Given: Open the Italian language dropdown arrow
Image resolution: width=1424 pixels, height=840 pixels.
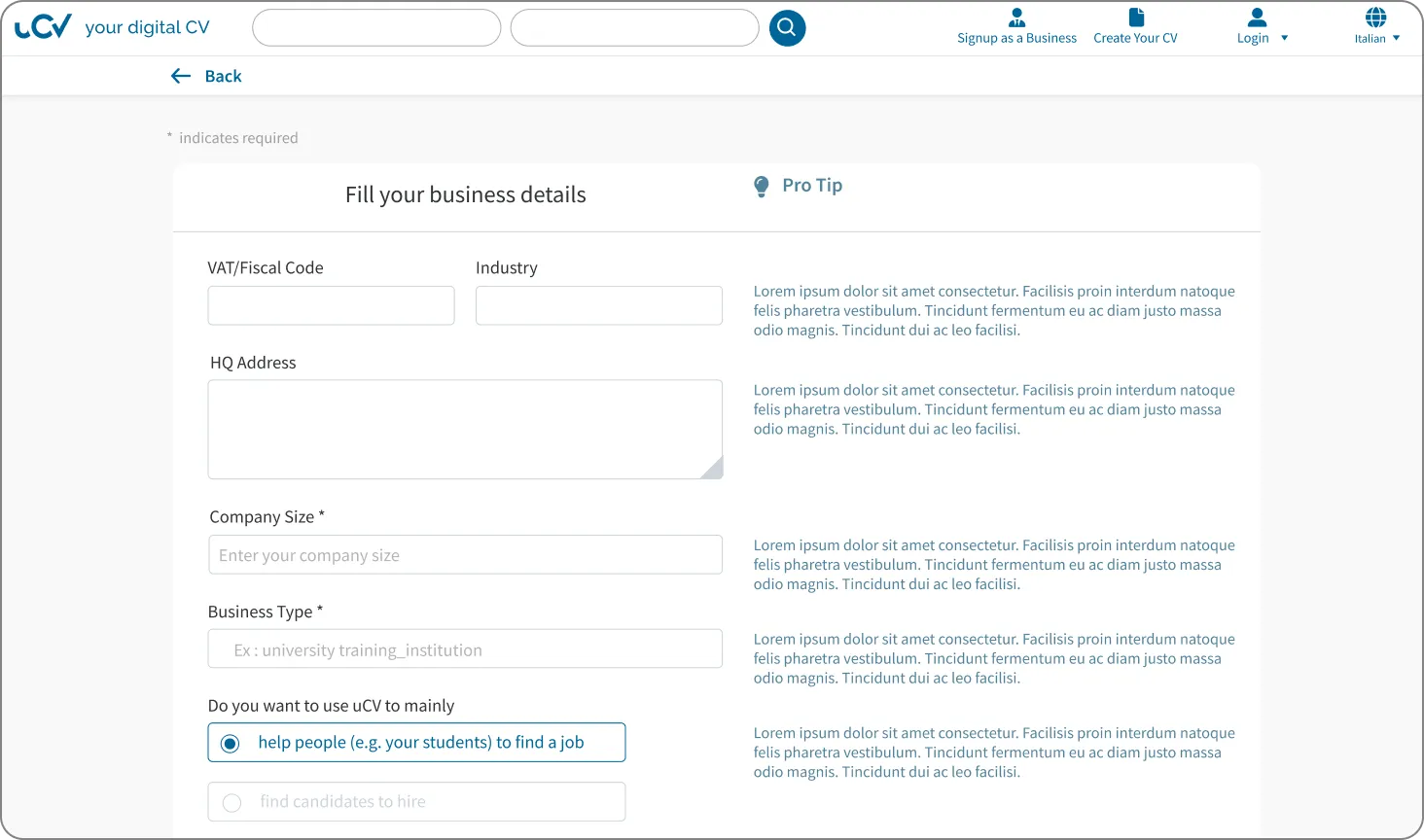Looking at the screenshot, I should 1396,39.
